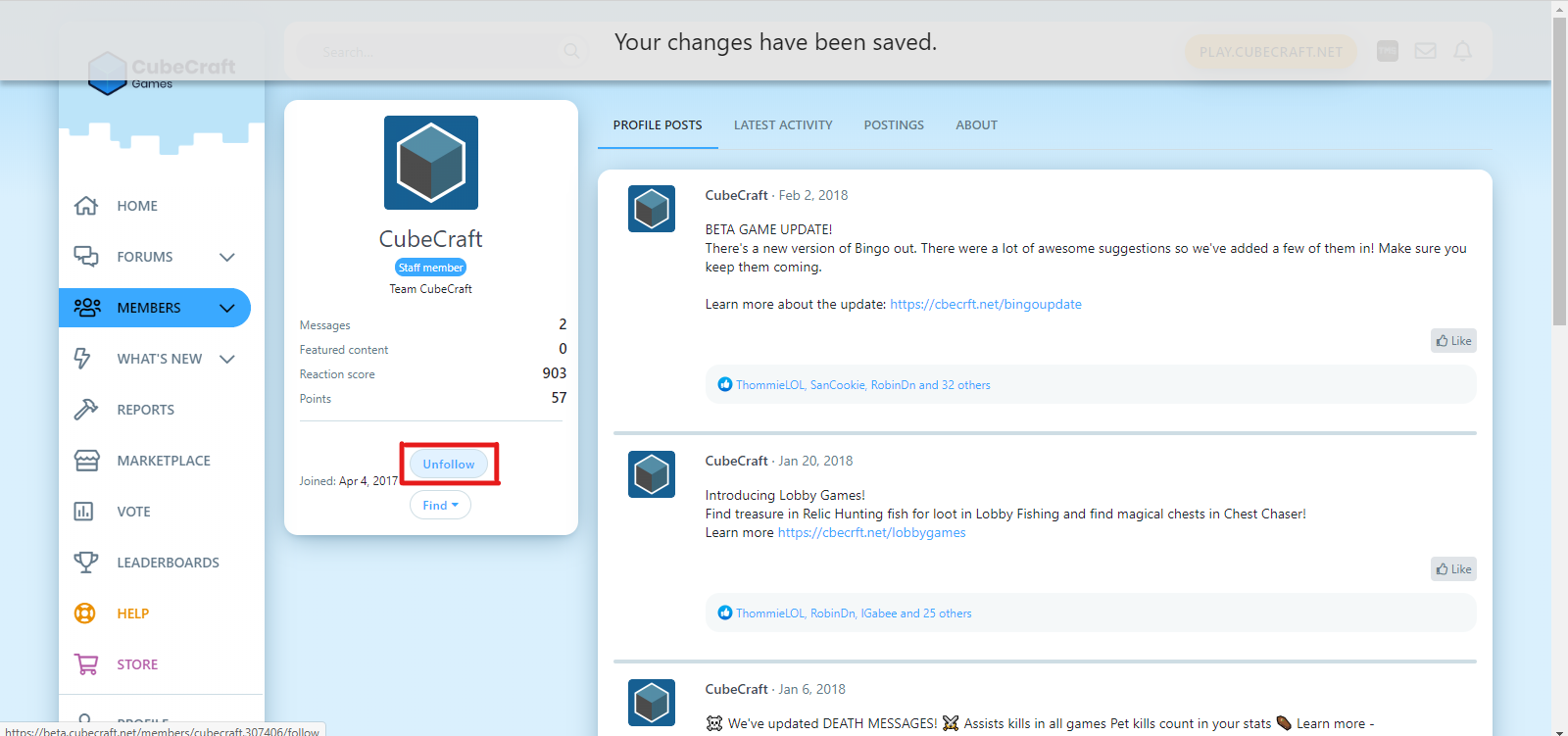Expand the What's New submenu chevron

(227, 359)
